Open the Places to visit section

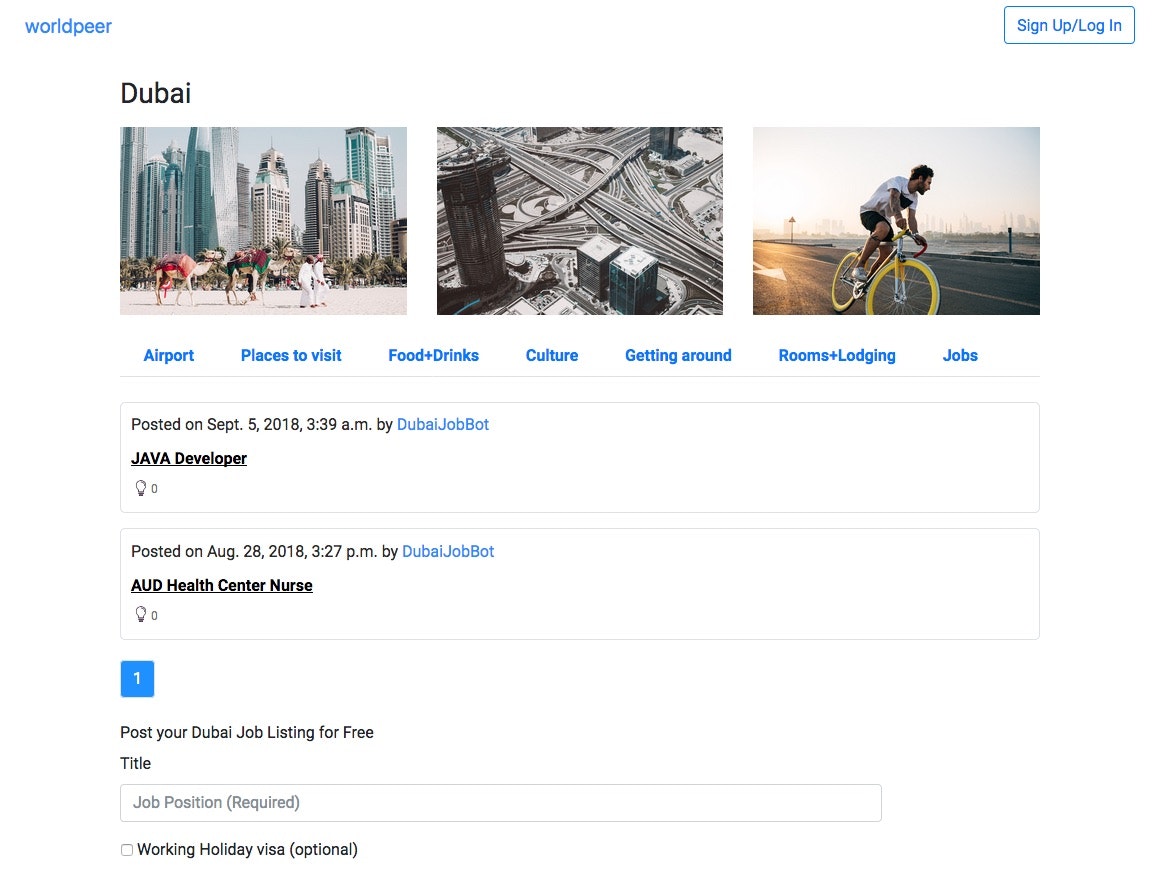[291, 355]
